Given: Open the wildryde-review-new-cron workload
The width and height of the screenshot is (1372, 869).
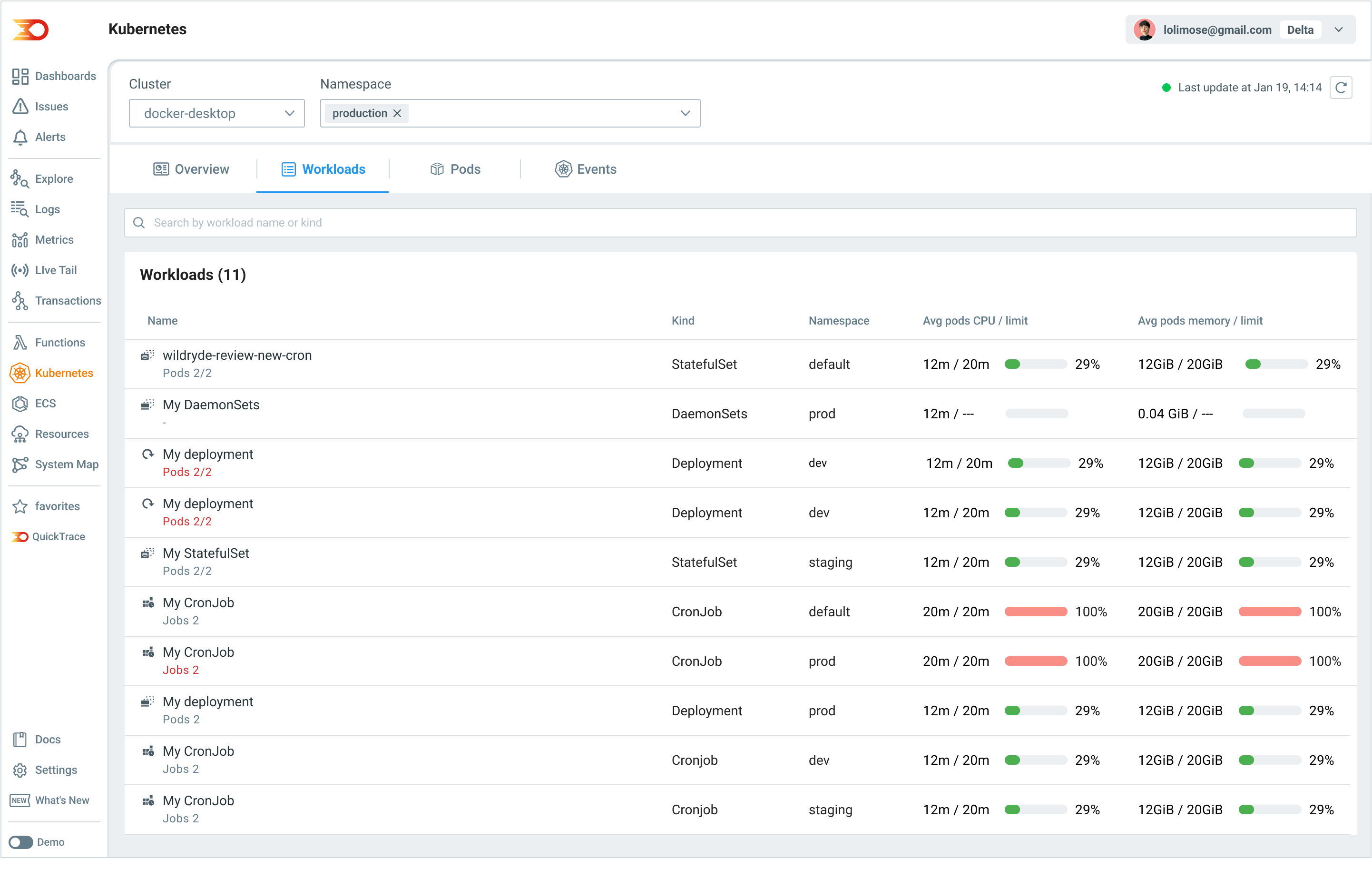Looking at the screenshot, I should click(x=237, y=355).
